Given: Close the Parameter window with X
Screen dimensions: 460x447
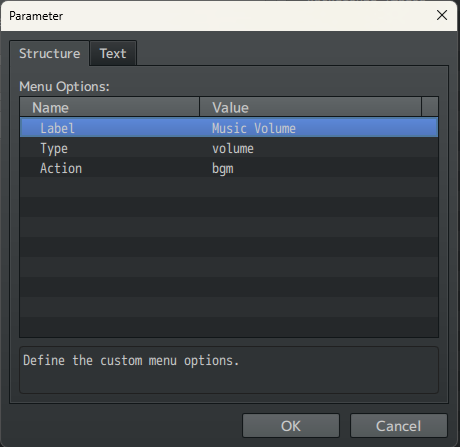Looking at the screenshot, I should (x=442, y=15).
